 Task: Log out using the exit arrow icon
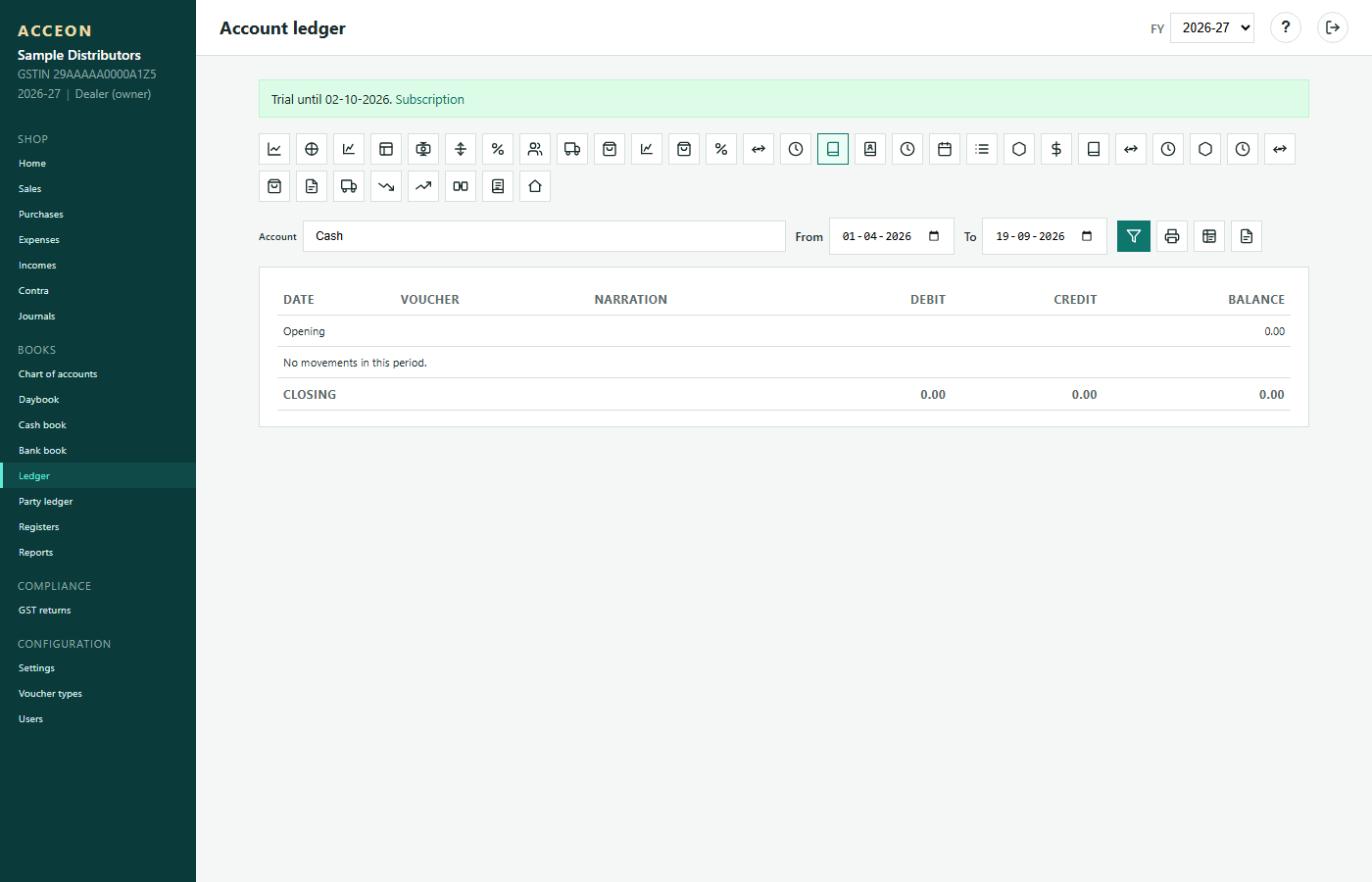[x=1333, y=27]
